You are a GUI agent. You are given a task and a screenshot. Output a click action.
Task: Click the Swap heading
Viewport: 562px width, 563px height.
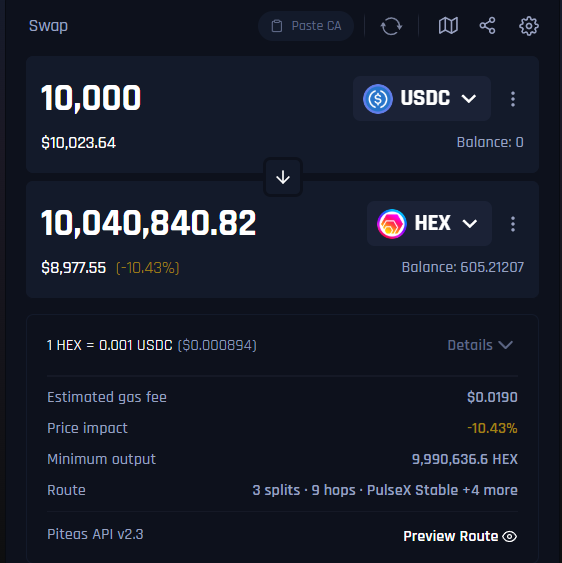tap(48, 26)
